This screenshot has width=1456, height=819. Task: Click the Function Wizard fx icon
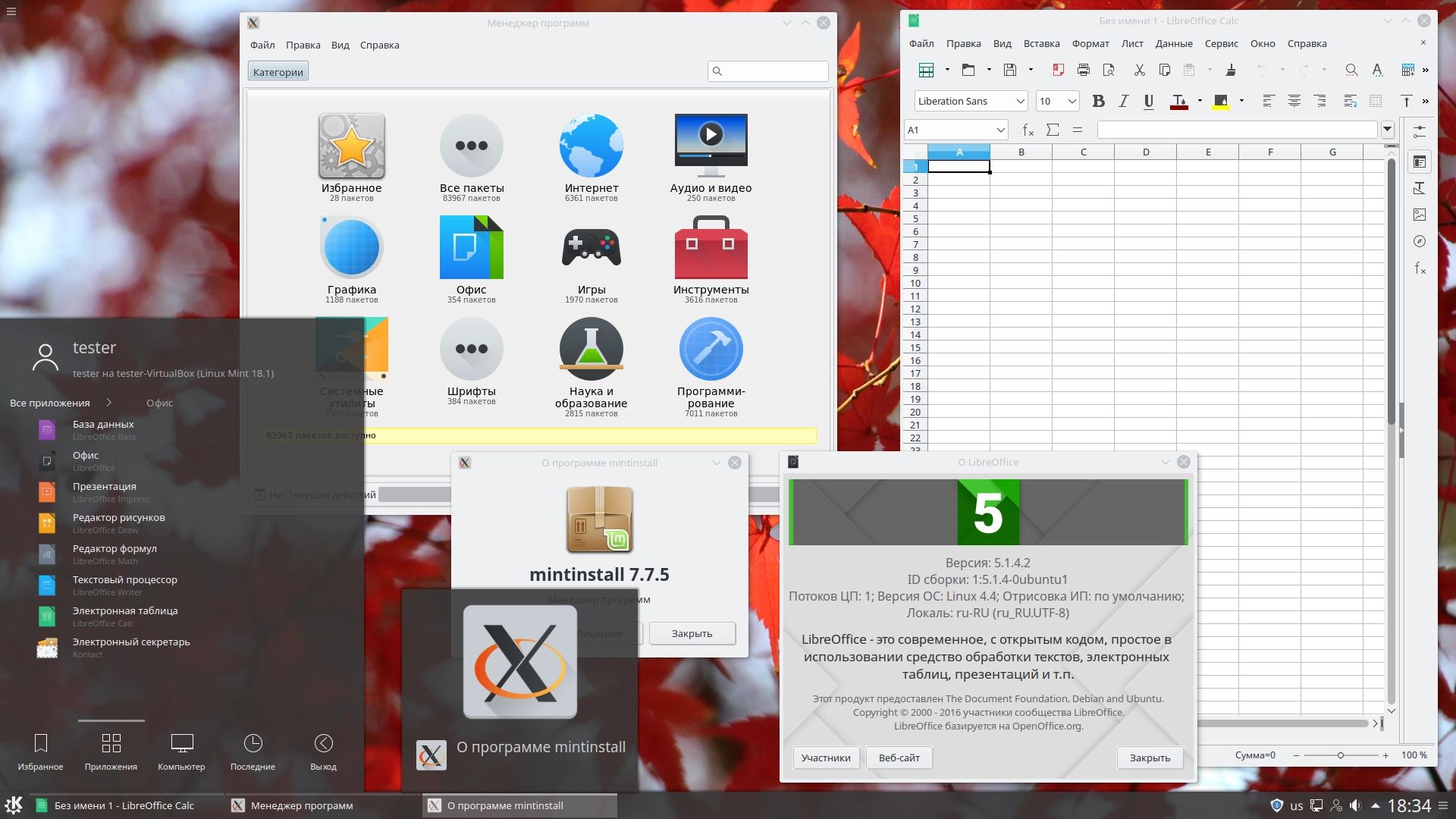[x=1028, y=130]
